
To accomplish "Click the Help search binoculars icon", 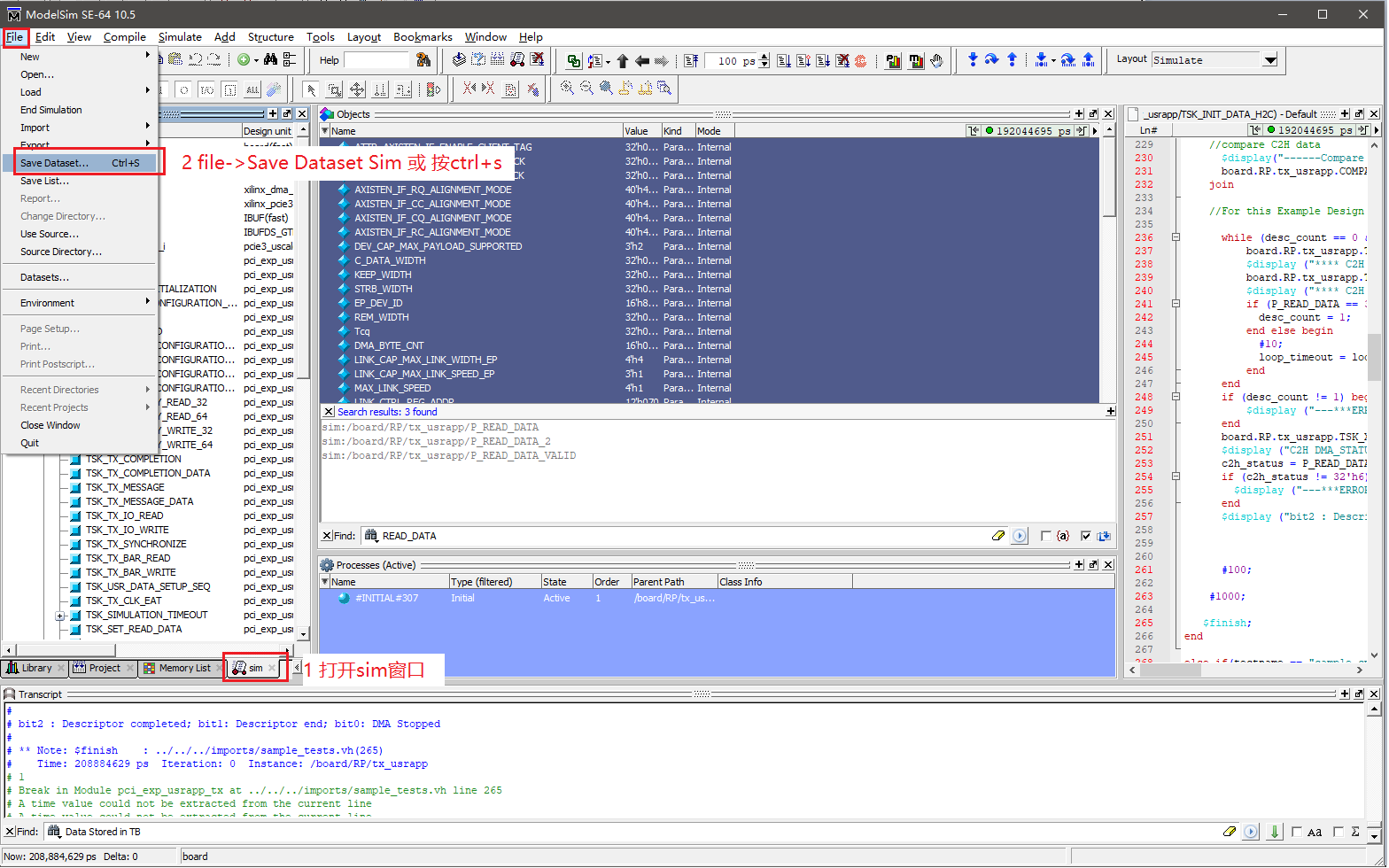I will [423, 59].
